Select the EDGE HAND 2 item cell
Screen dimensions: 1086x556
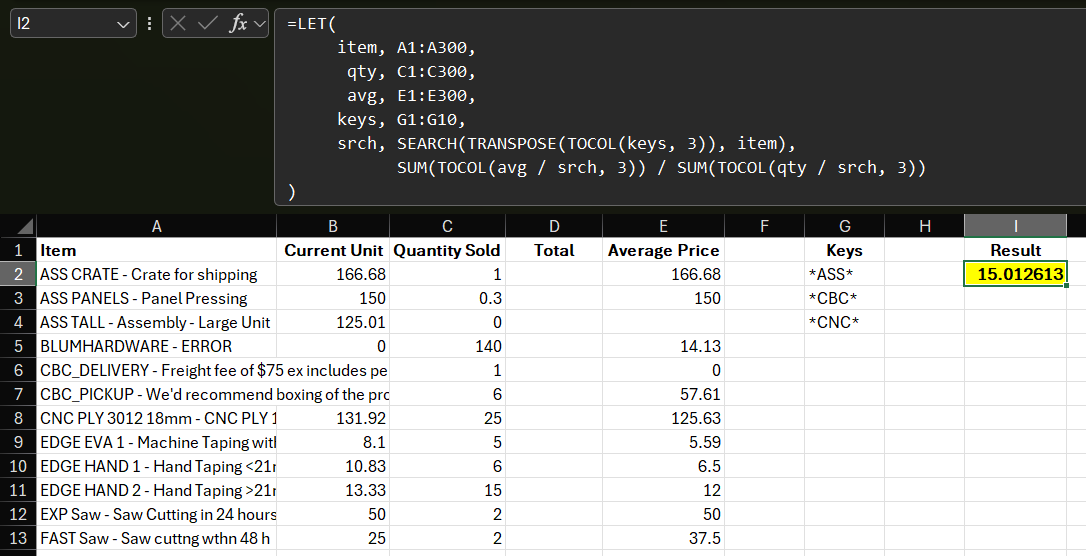click(x=157, y=490)
